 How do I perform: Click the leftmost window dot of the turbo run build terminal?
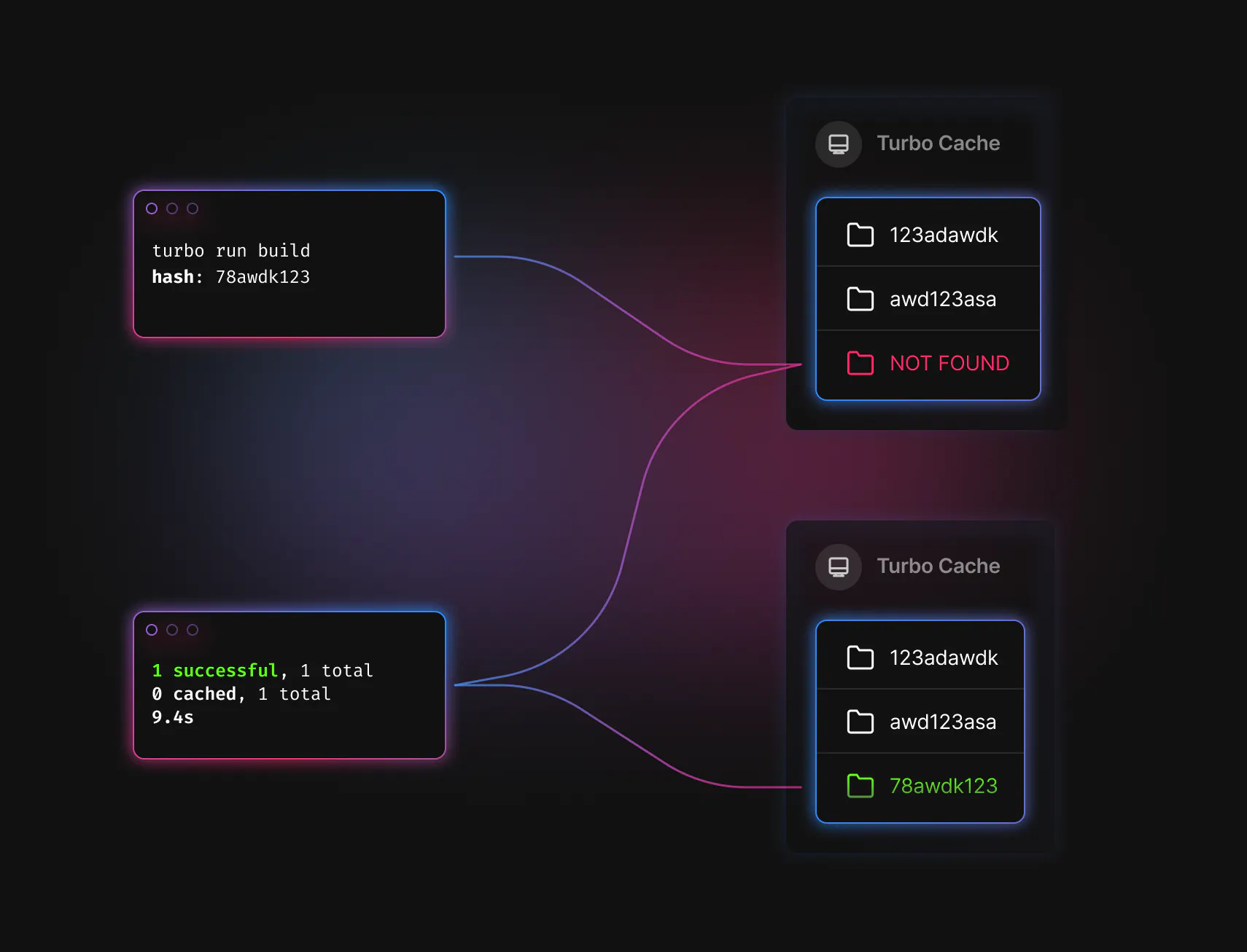152,208
